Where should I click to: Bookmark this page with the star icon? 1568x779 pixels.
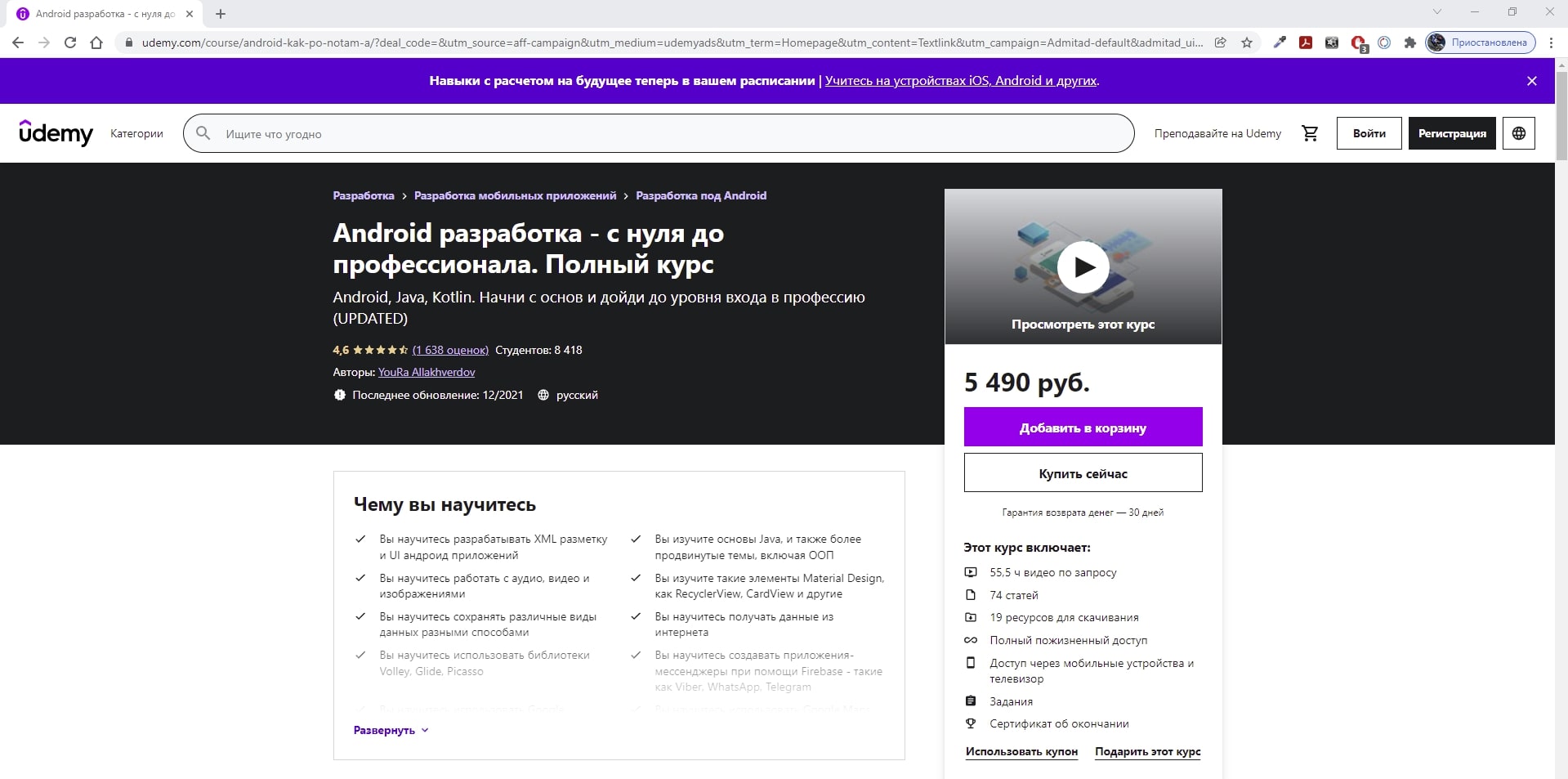(1247, 43)
